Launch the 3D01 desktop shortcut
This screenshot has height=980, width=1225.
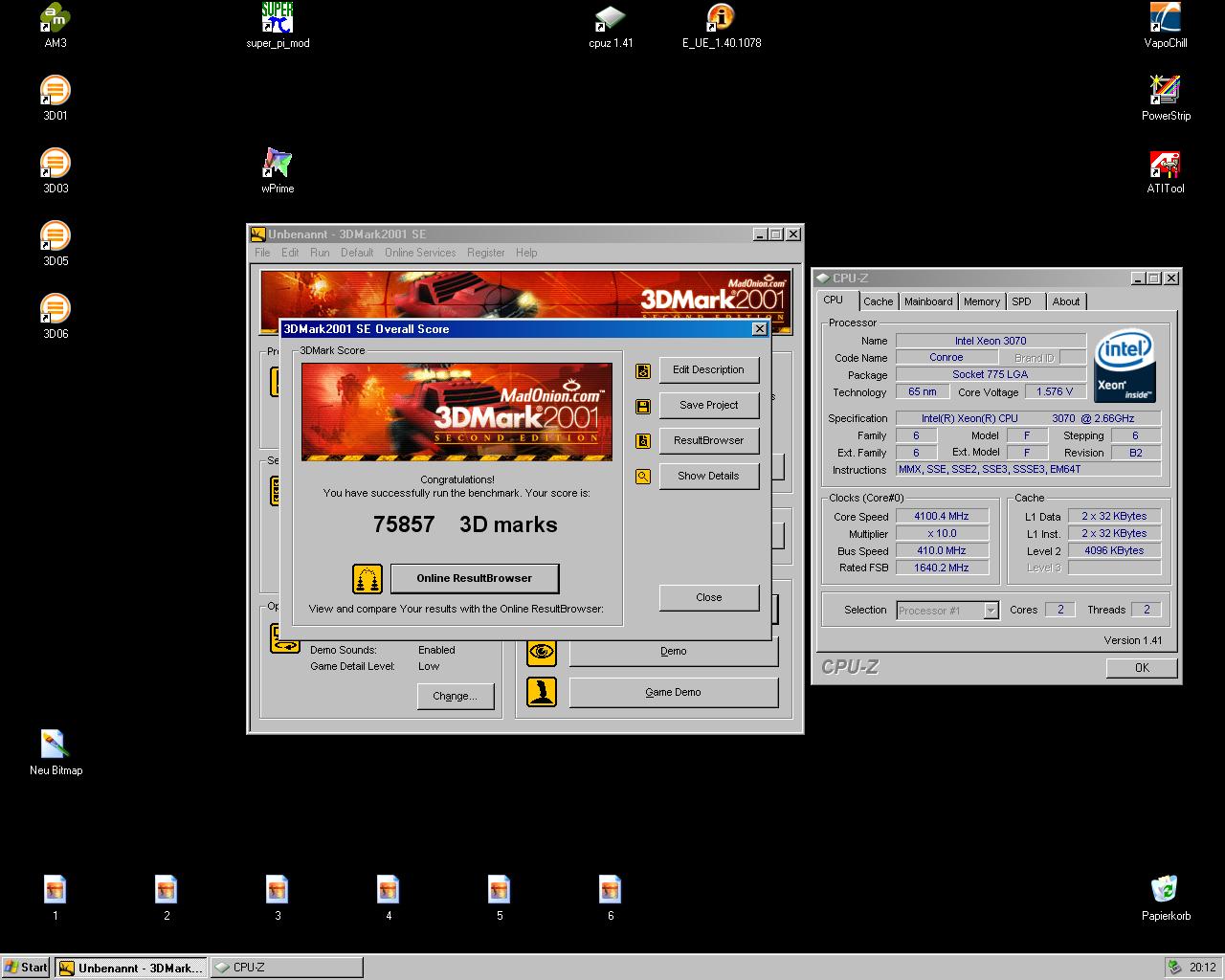point(56,91)
